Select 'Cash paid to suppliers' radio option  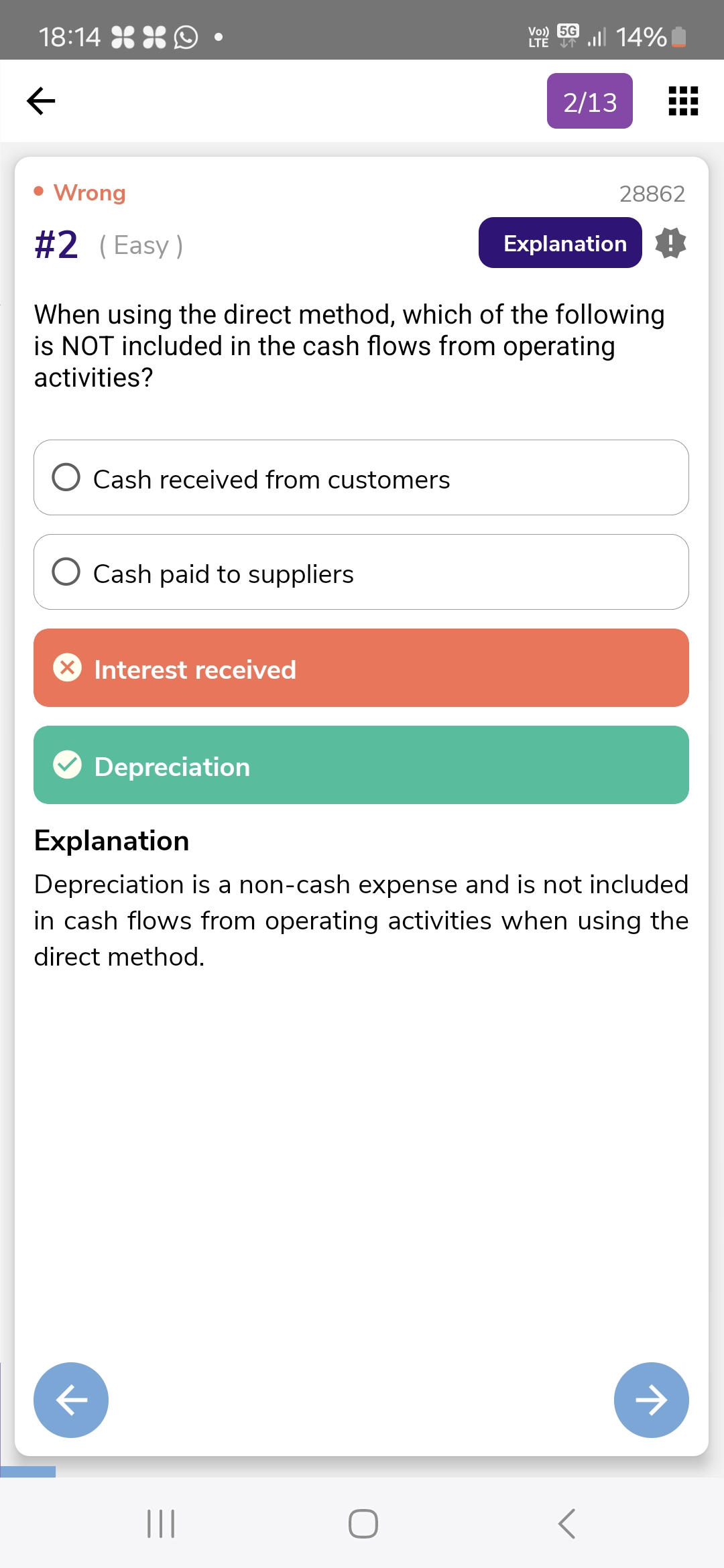(x=66, y=572)
